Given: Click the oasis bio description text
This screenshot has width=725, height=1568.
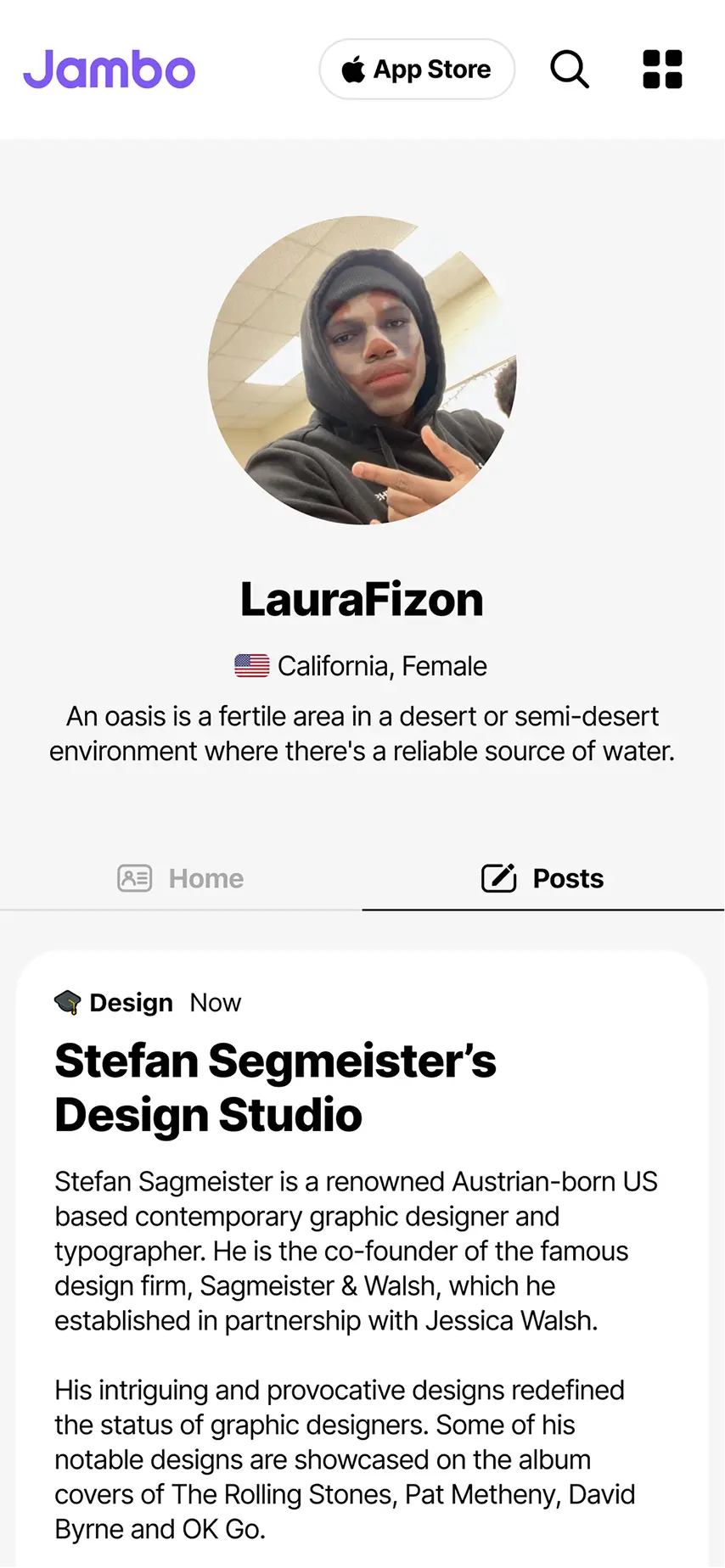Looking at the screenshot, I should 362,734.
